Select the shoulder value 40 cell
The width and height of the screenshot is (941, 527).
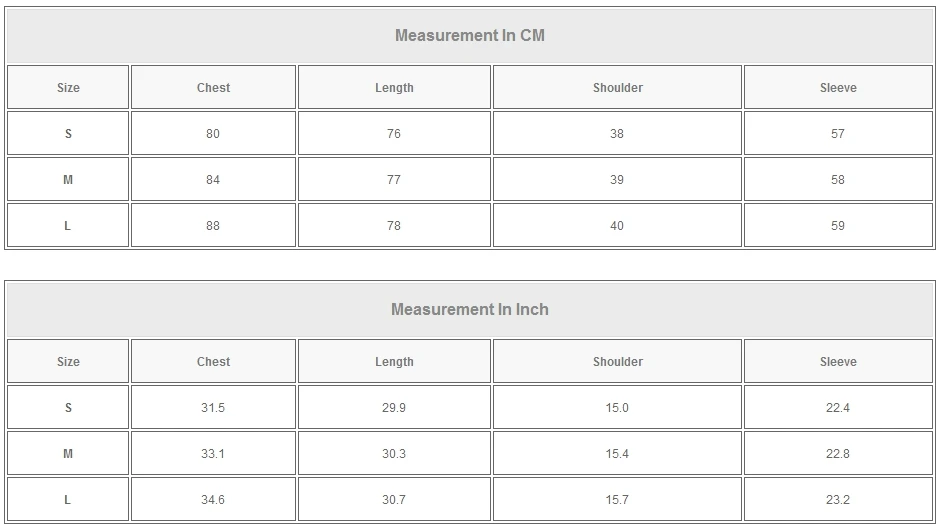click(617, 226)
